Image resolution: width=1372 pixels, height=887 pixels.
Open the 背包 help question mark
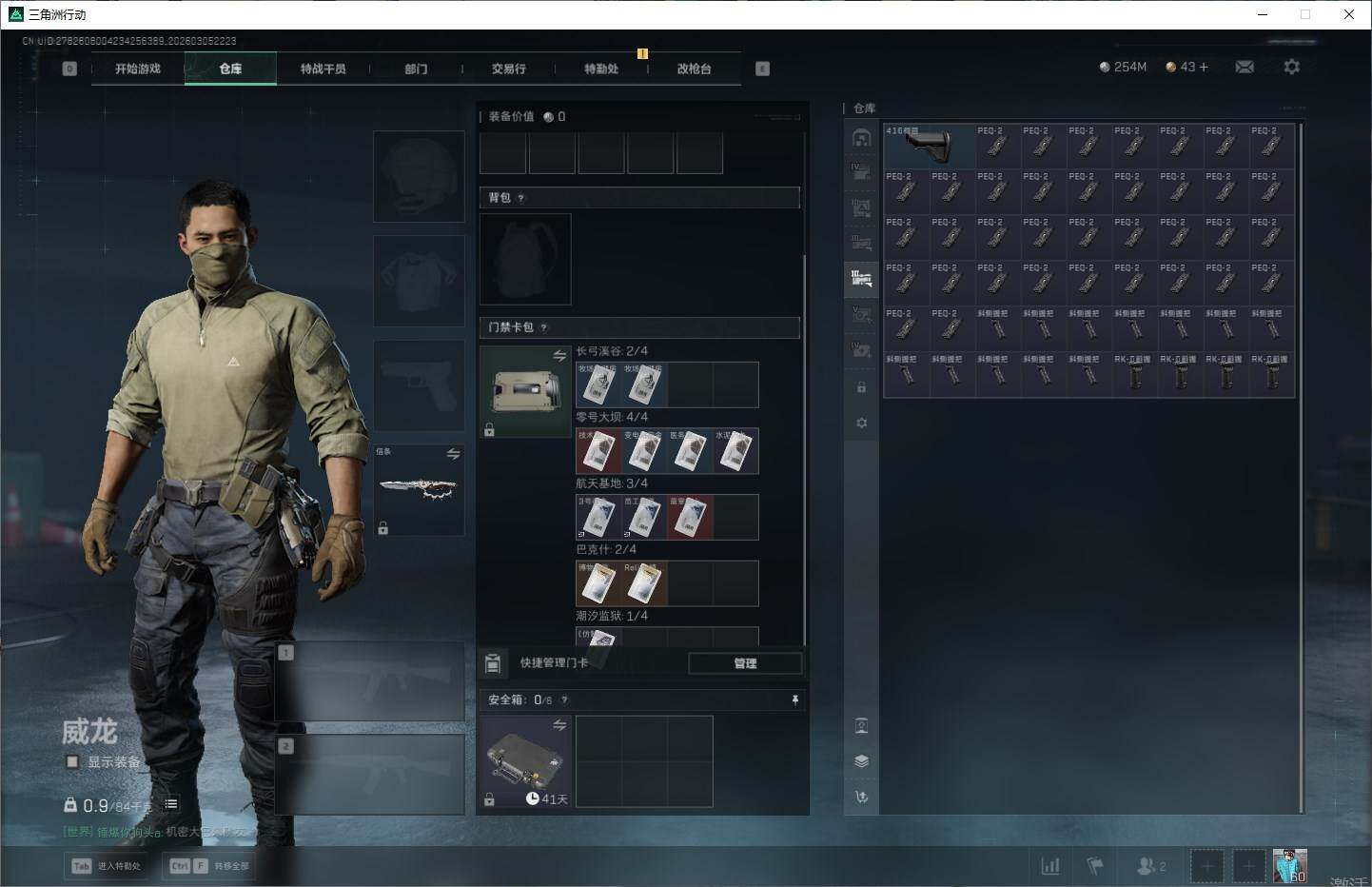tap(520, 198)
